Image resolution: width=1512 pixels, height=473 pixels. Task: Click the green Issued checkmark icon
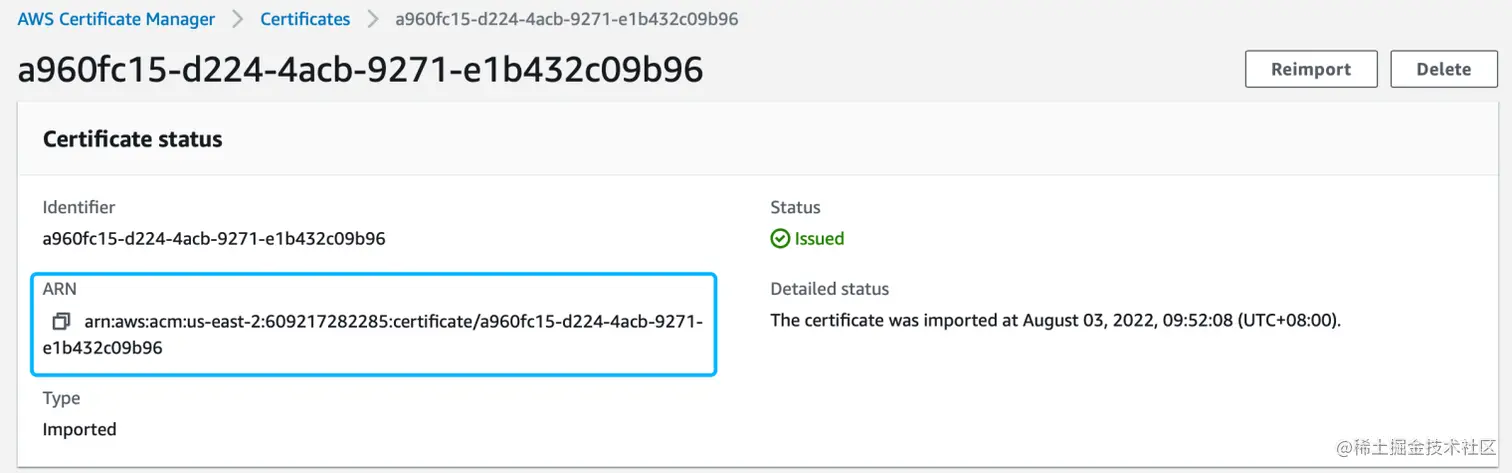780,239
